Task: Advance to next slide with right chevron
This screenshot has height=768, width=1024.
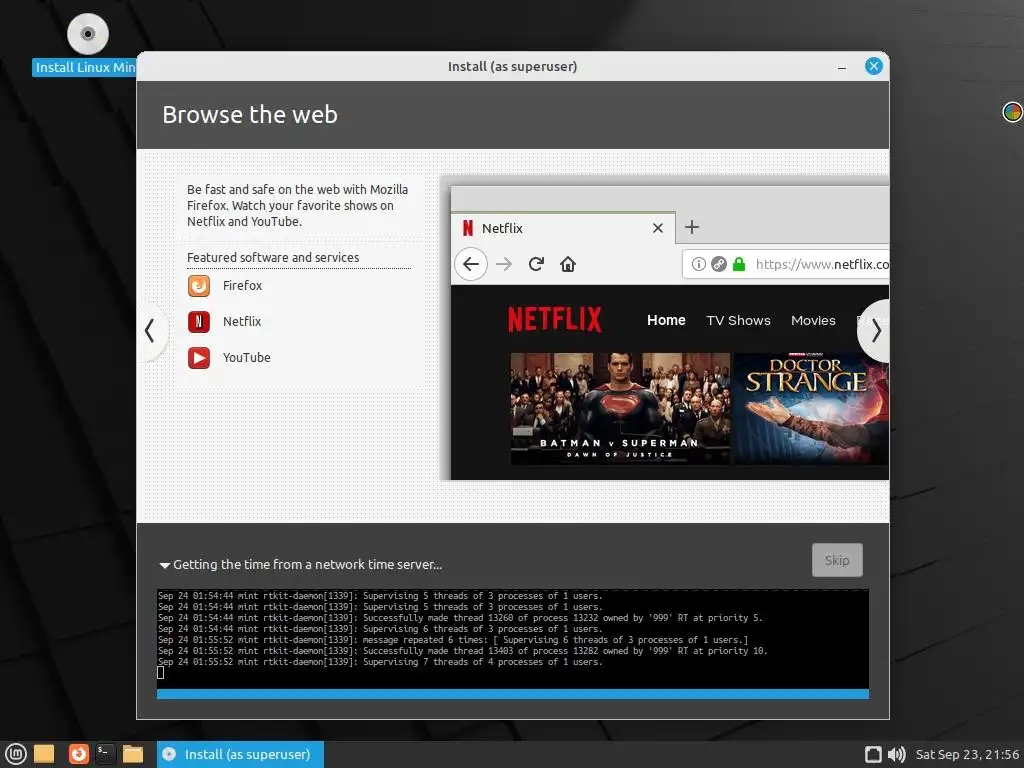Action: pyautogui.click(x=874, y=330)
